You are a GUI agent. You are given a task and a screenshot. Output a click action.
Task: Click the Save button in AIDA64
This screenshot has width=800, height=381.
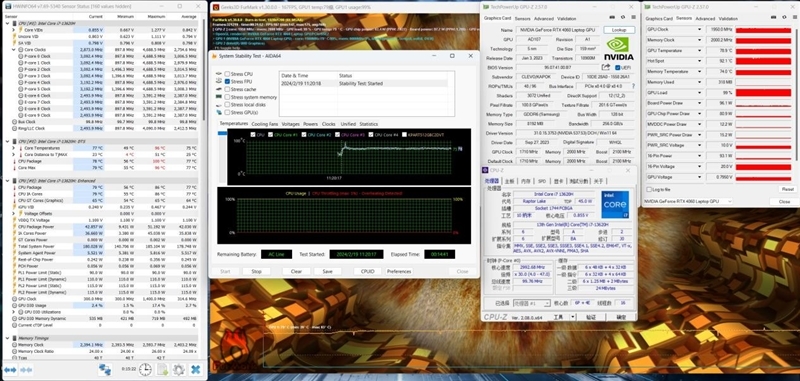click(328, 271)
